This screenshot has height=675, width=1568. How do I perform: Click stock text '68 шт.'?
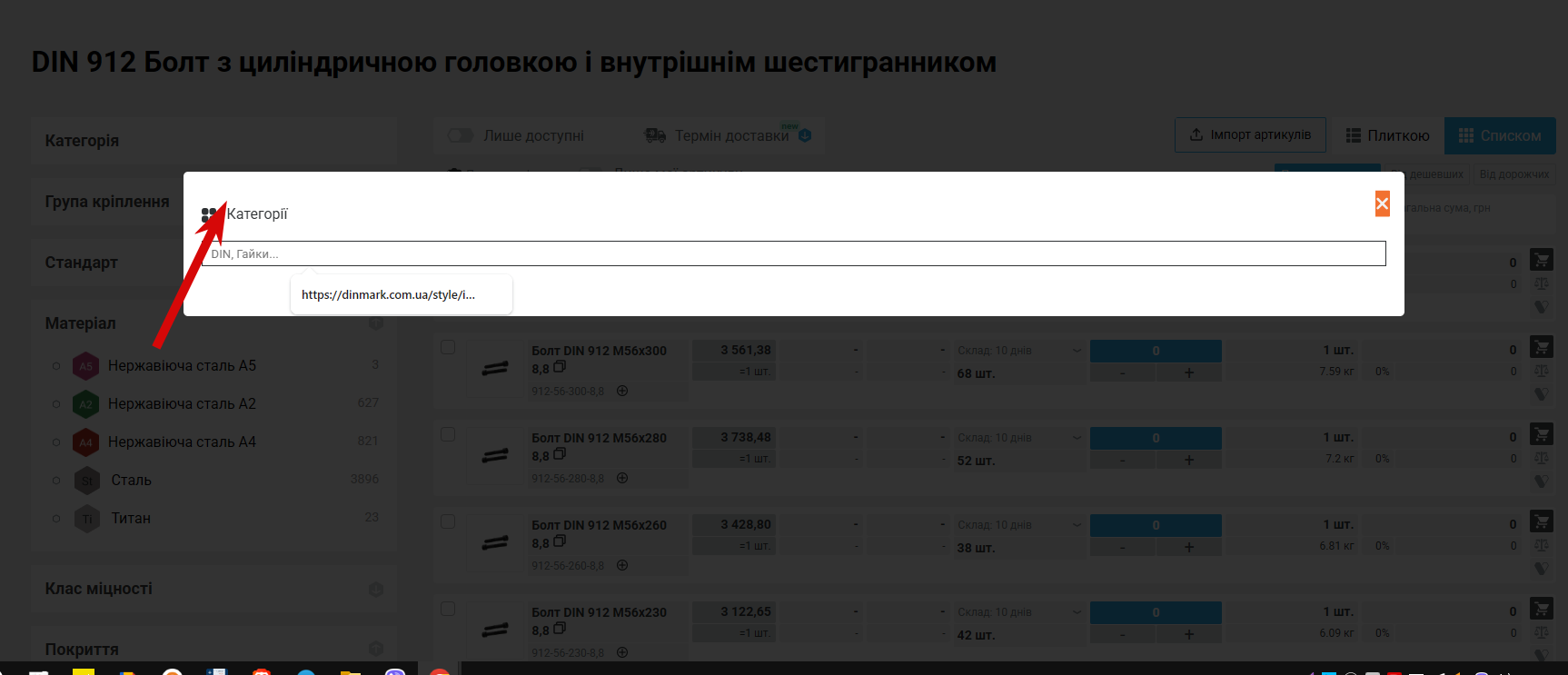(976, 373)
